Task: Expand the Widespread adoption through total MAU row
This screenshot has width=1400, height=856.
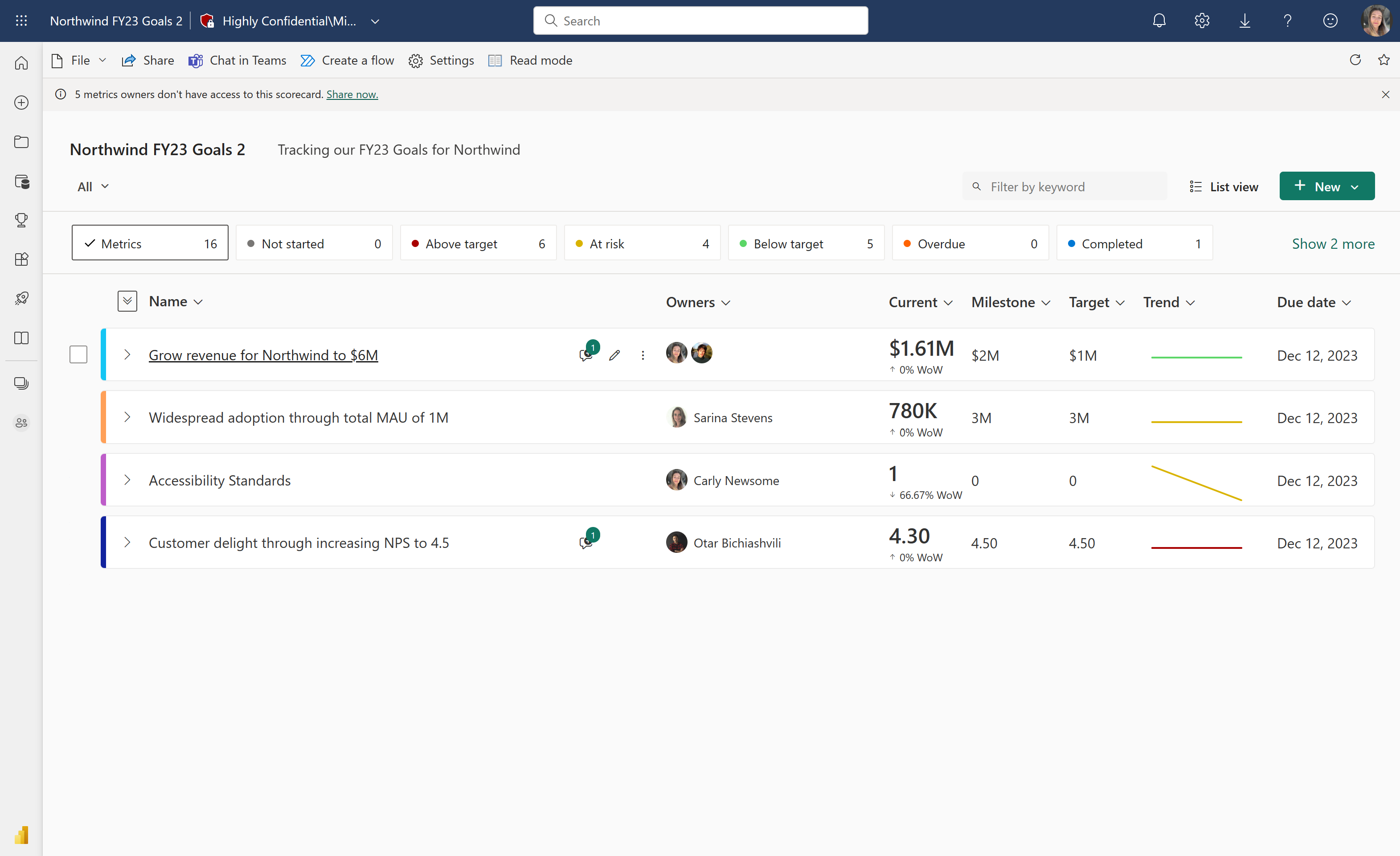Action: 128,417
